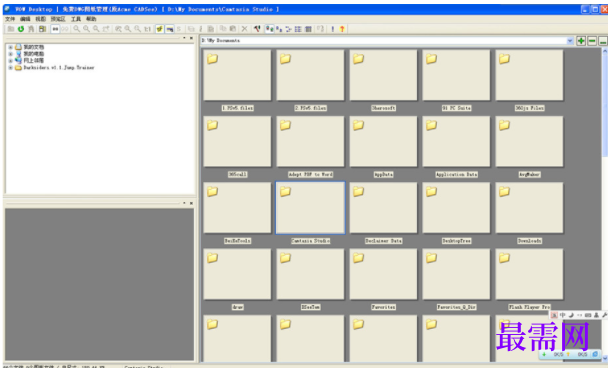The image size is (608, 368).
Task: Click the blue exclamation mark toolbar icon
Action: click(332, 29)
